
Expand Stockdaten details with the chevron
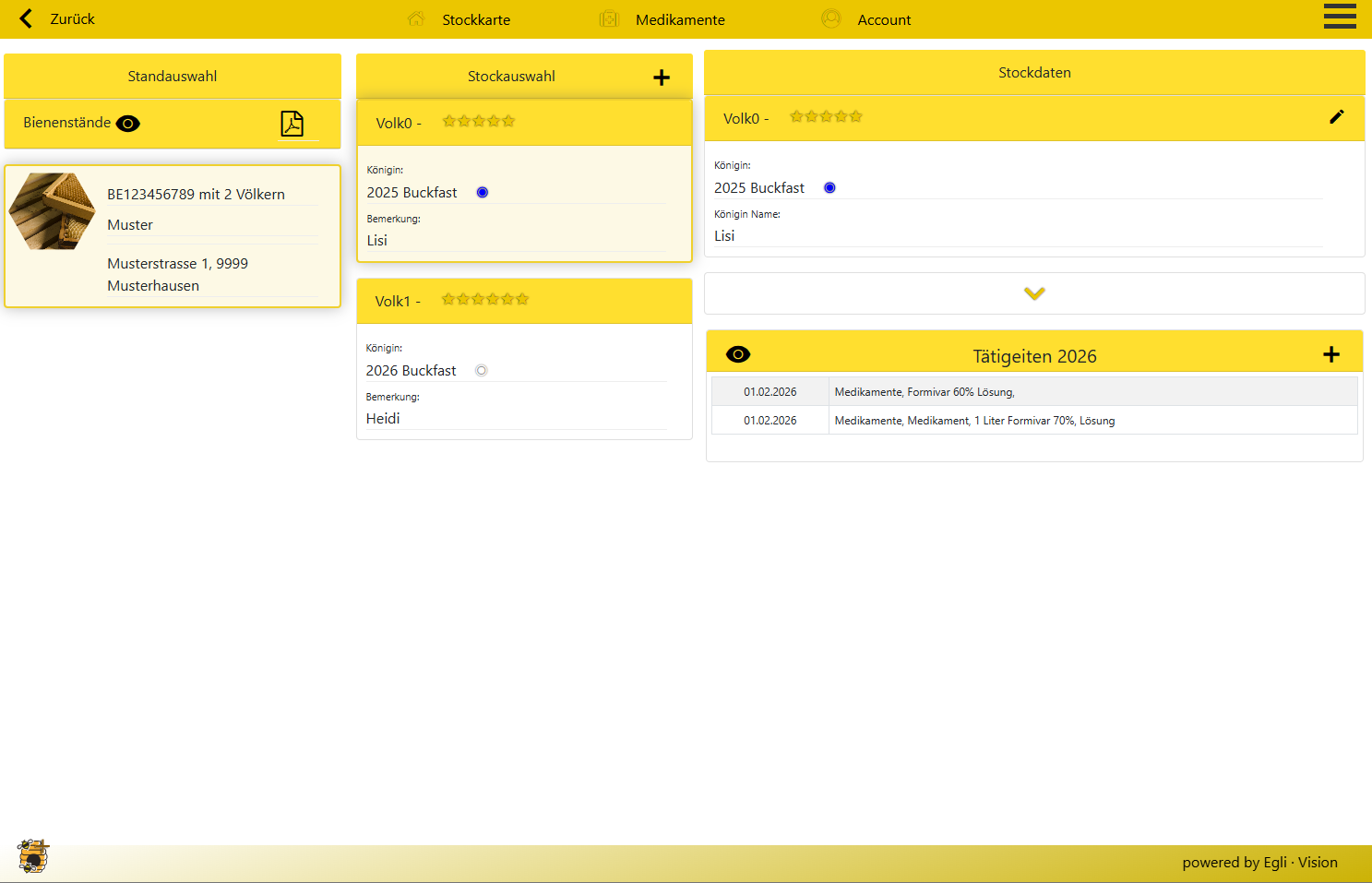coord(1034,293)
